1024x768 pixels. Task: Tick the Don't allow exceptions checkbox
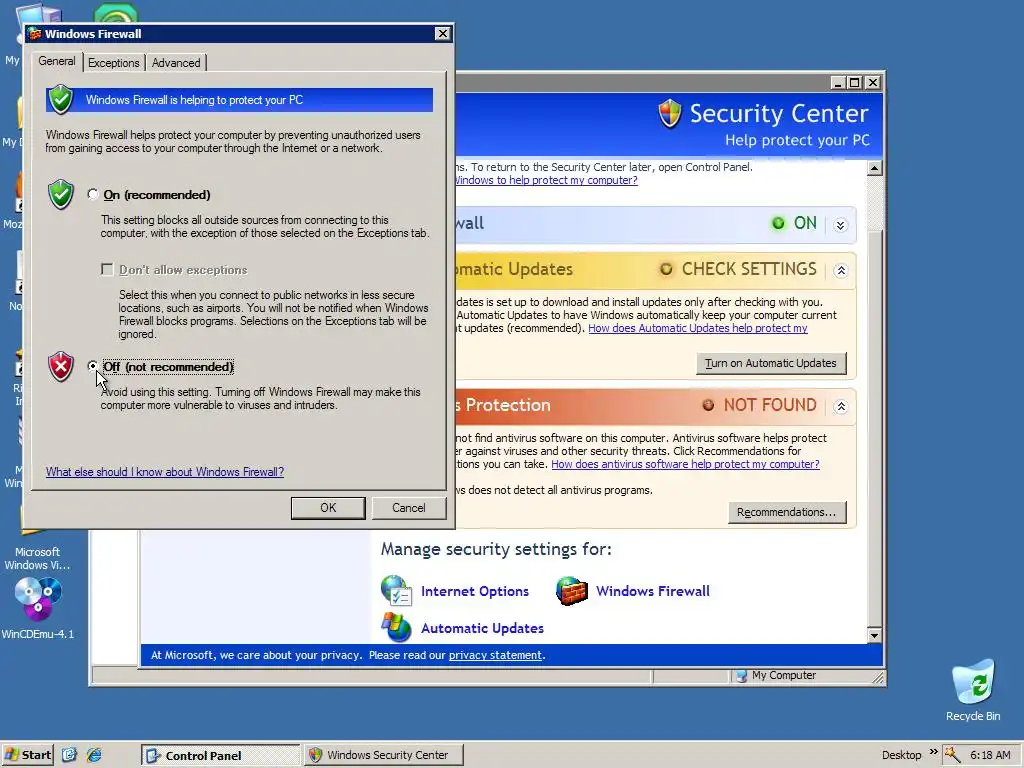pyautogui.click(x=107, y=270)
